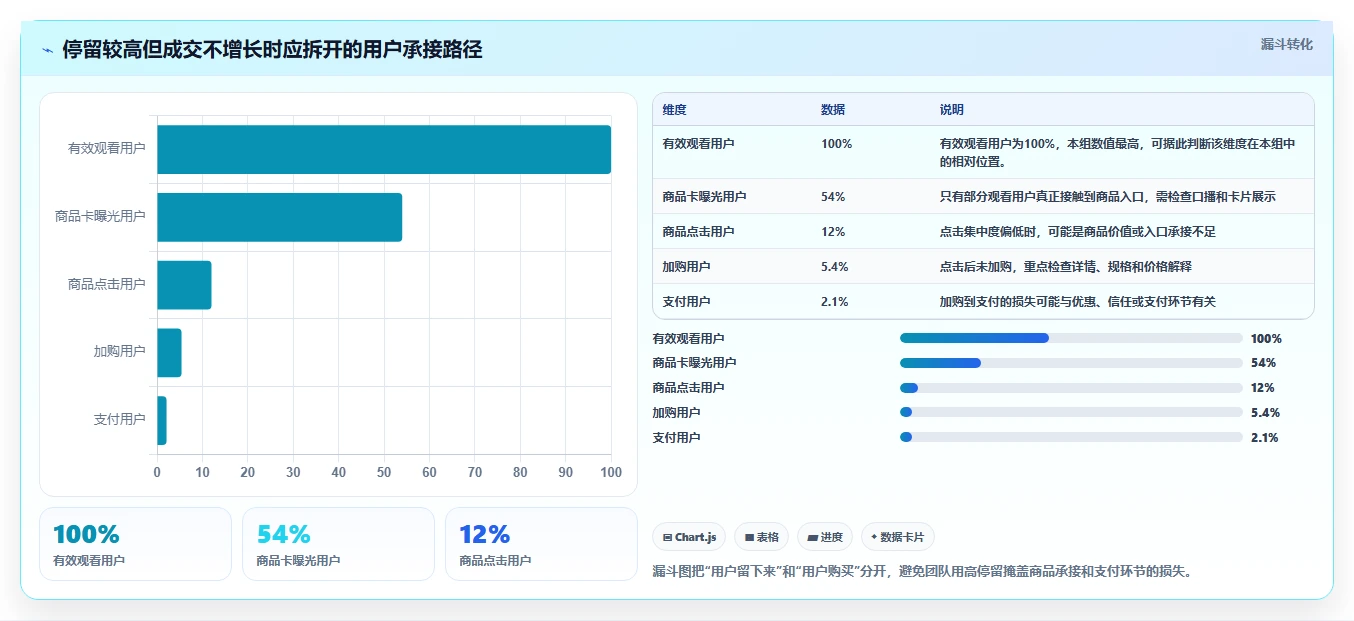Screen dimensions: 1354x621
Task: Click the description 有效观看用户为100%
Action: [1118, 152]
